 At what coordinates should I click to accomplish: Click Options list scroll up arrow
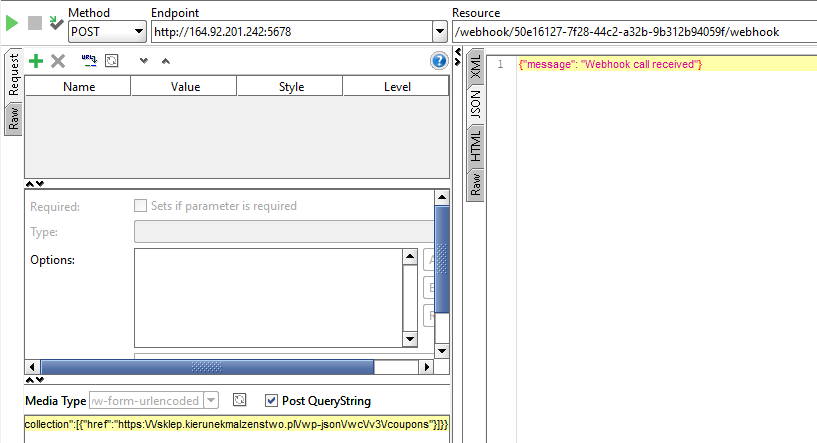pyautogui.click(x=410, y=256)
